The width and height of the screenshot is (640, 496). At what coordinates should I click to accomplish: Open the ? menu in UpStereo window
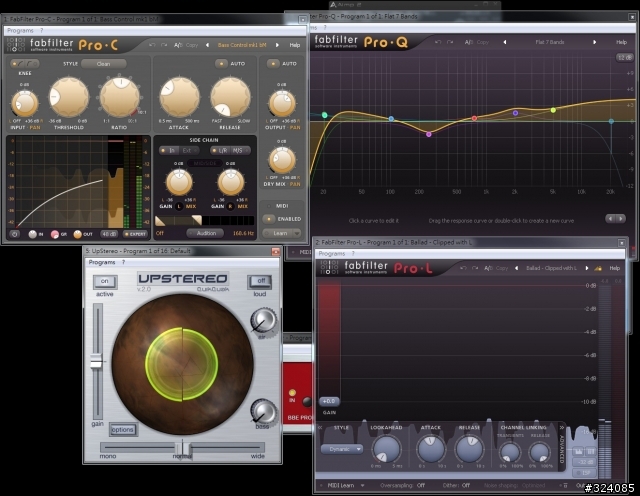123,262
